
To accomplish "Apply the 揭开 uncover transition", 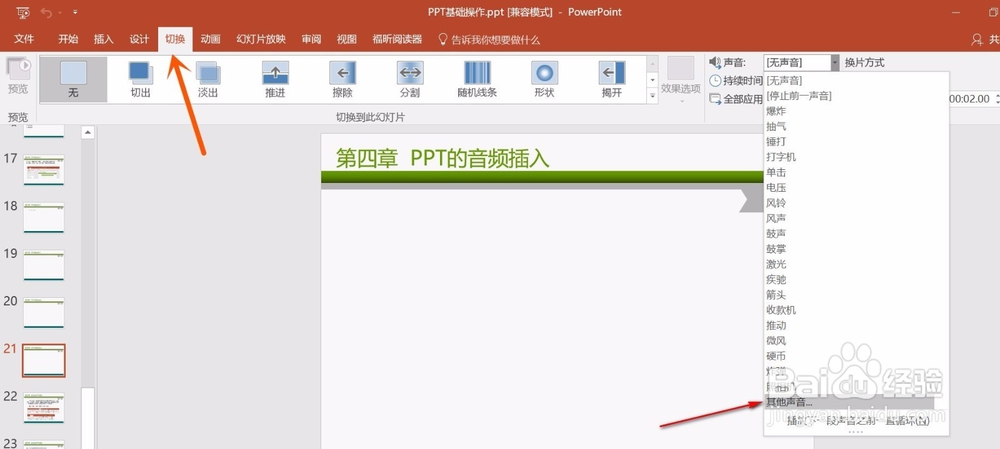I will (x=612, y=79).
